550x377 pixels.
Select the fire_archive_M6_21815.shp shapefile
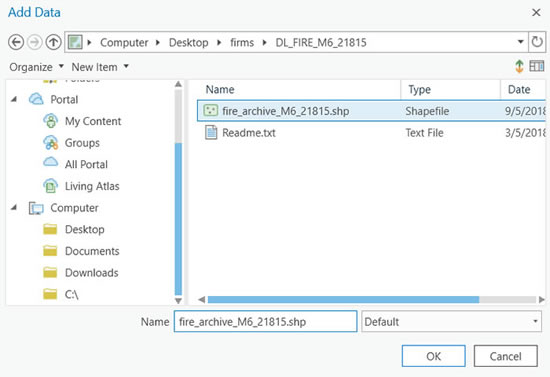371,111
